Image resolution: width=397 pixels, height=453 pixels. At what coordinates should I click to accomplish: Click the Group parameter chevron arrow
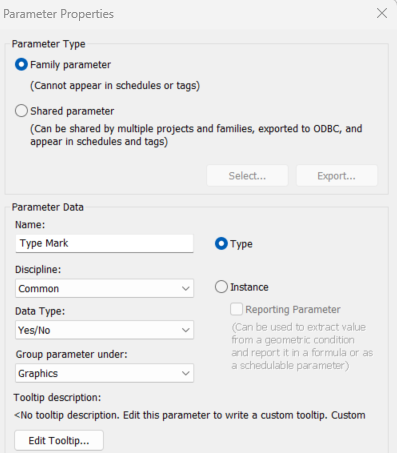(x=186, y=373)
